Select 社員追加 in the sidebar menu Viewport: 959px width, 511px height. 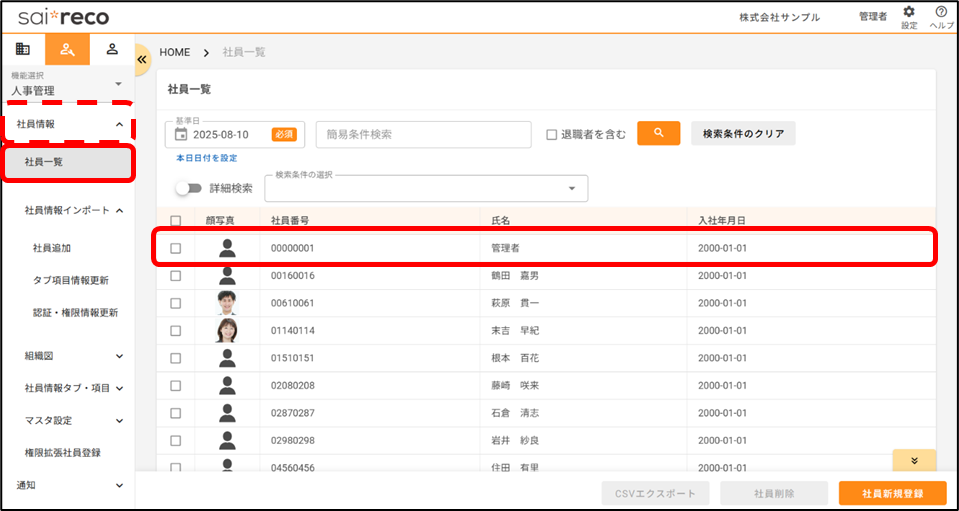[52, 247]
